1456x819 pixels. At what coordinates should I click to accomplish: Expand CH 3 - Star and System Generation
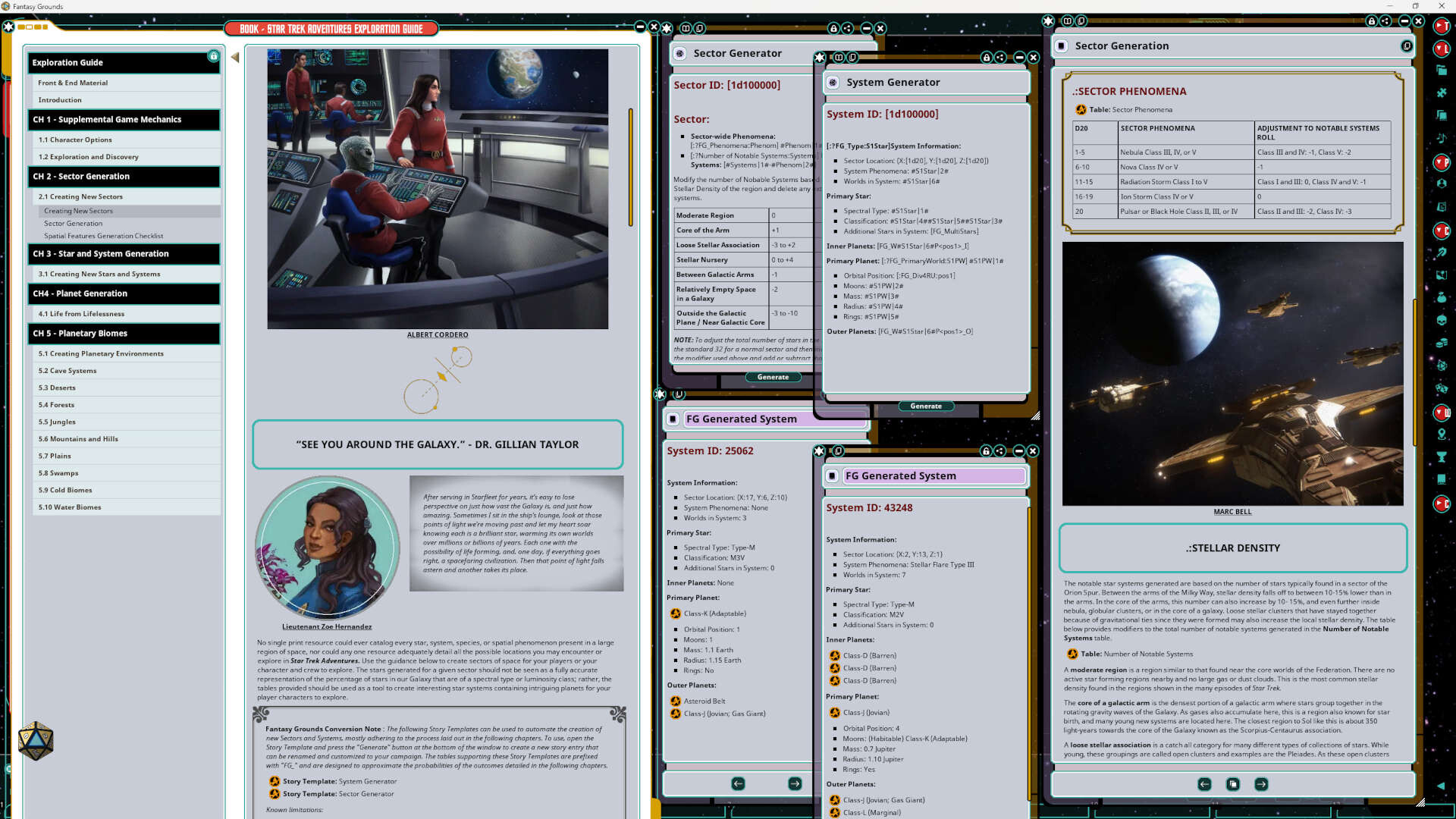(124, 254)
